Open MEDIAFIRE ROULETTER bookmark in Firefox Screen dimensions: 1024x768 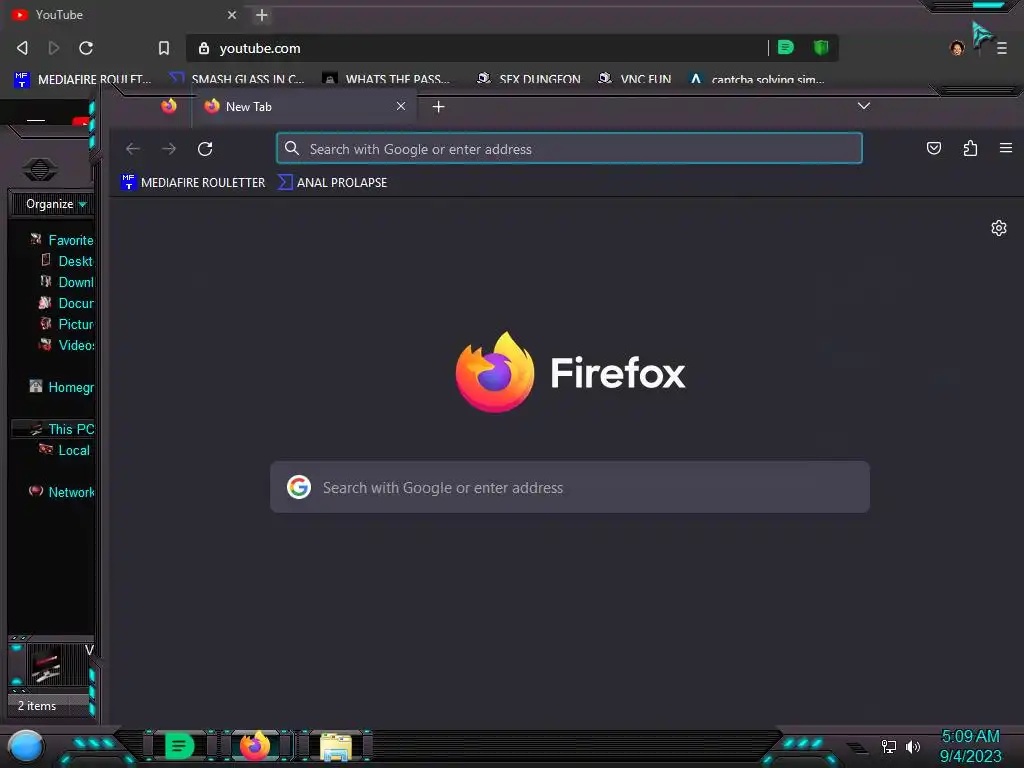(x=193, y=182)
